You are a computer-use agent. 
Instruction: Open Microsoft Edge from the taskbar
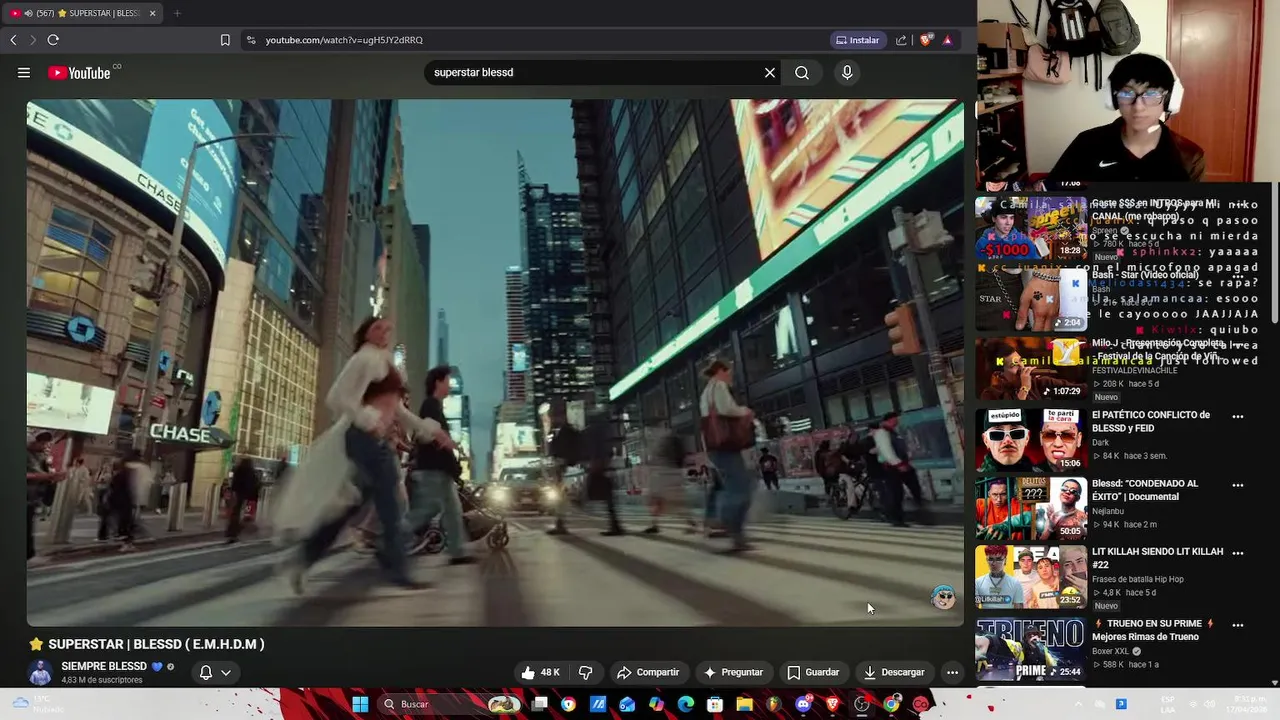coord(686,704)
